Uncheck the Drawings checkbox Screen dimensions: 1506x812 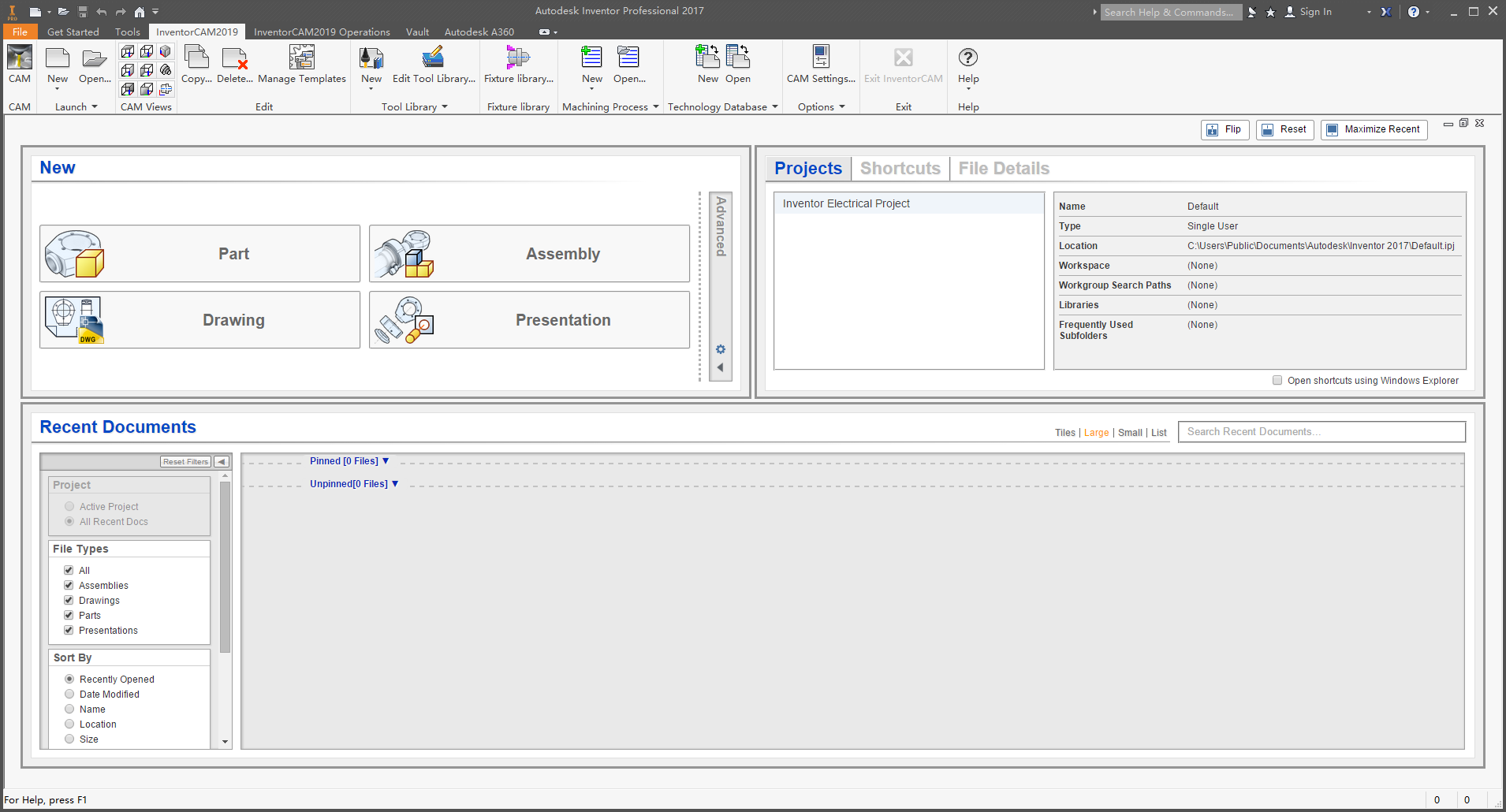[x=69, y=600]
